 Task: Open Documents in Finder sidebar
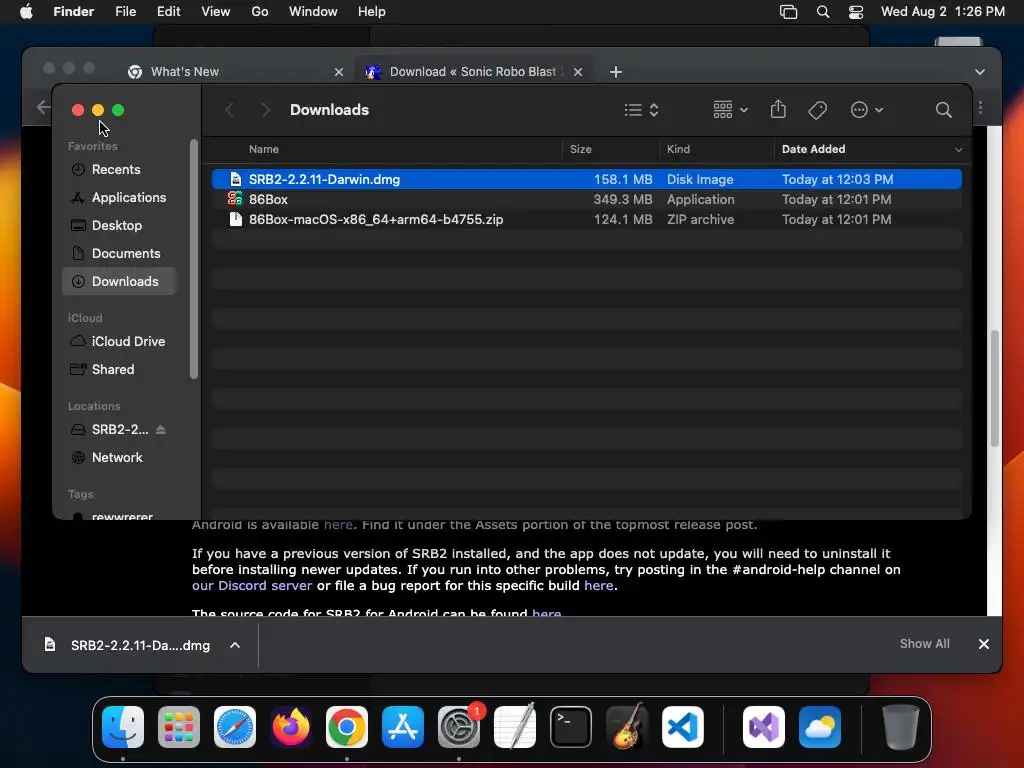click(x=119, y=253)
